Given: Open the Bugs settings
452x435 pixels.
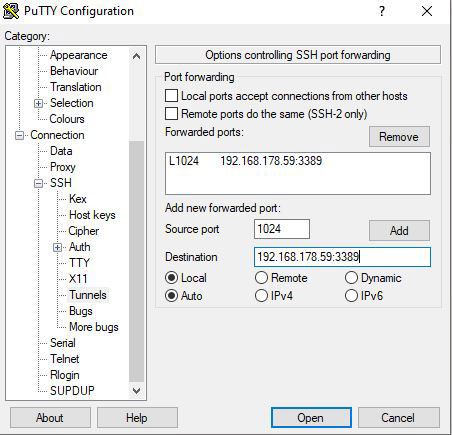Looking at the screenshot, I should [81, 311].
